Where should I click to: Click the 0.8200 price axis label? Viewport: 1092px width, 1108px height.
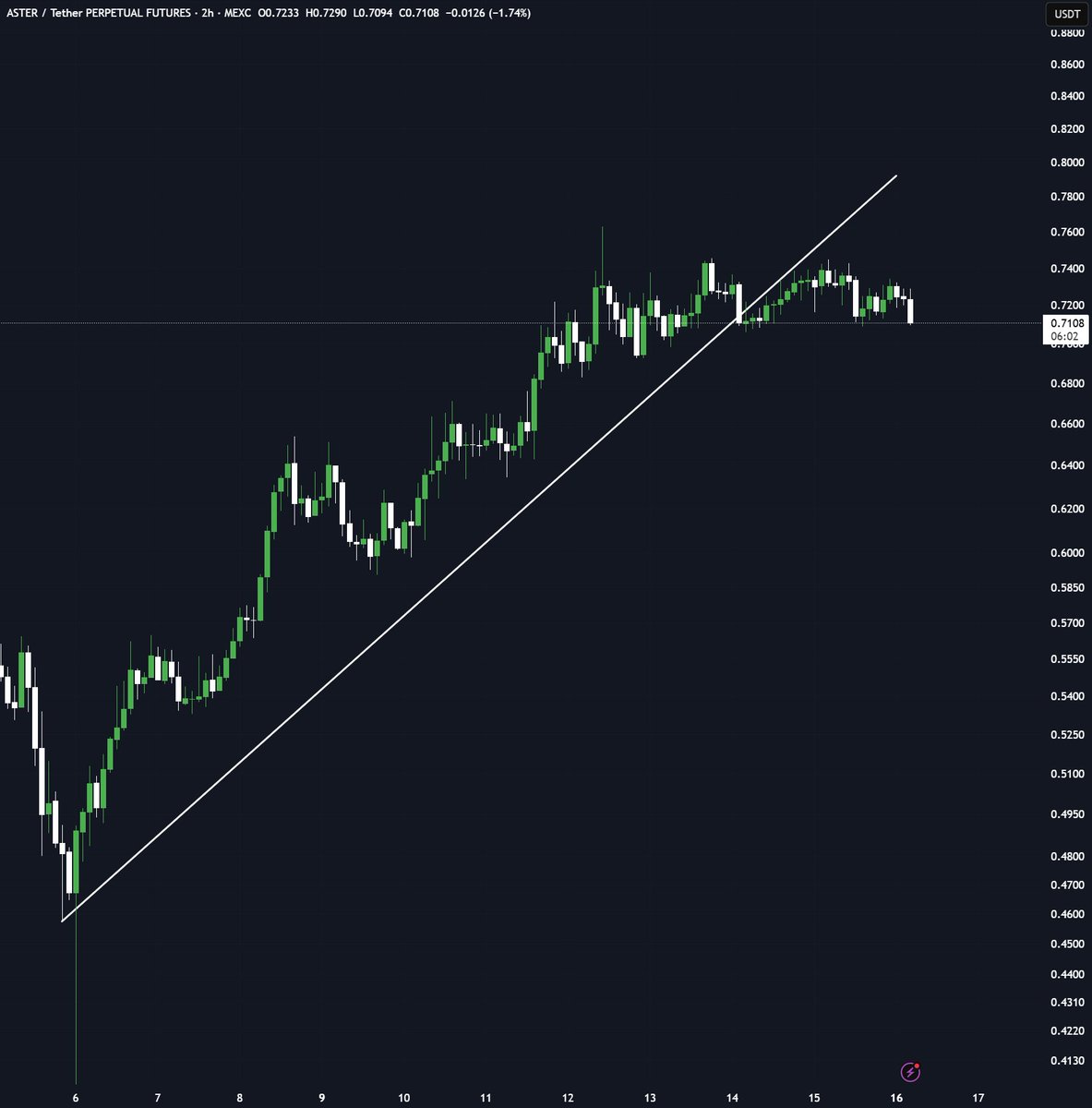click(x=1067, y=129)
